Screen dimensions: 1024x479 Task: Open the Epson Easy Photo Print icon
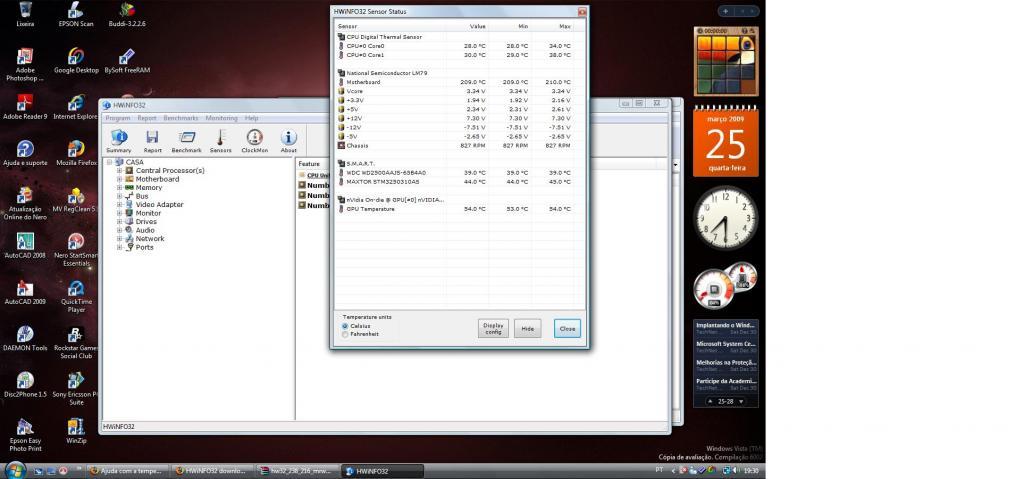25,435
